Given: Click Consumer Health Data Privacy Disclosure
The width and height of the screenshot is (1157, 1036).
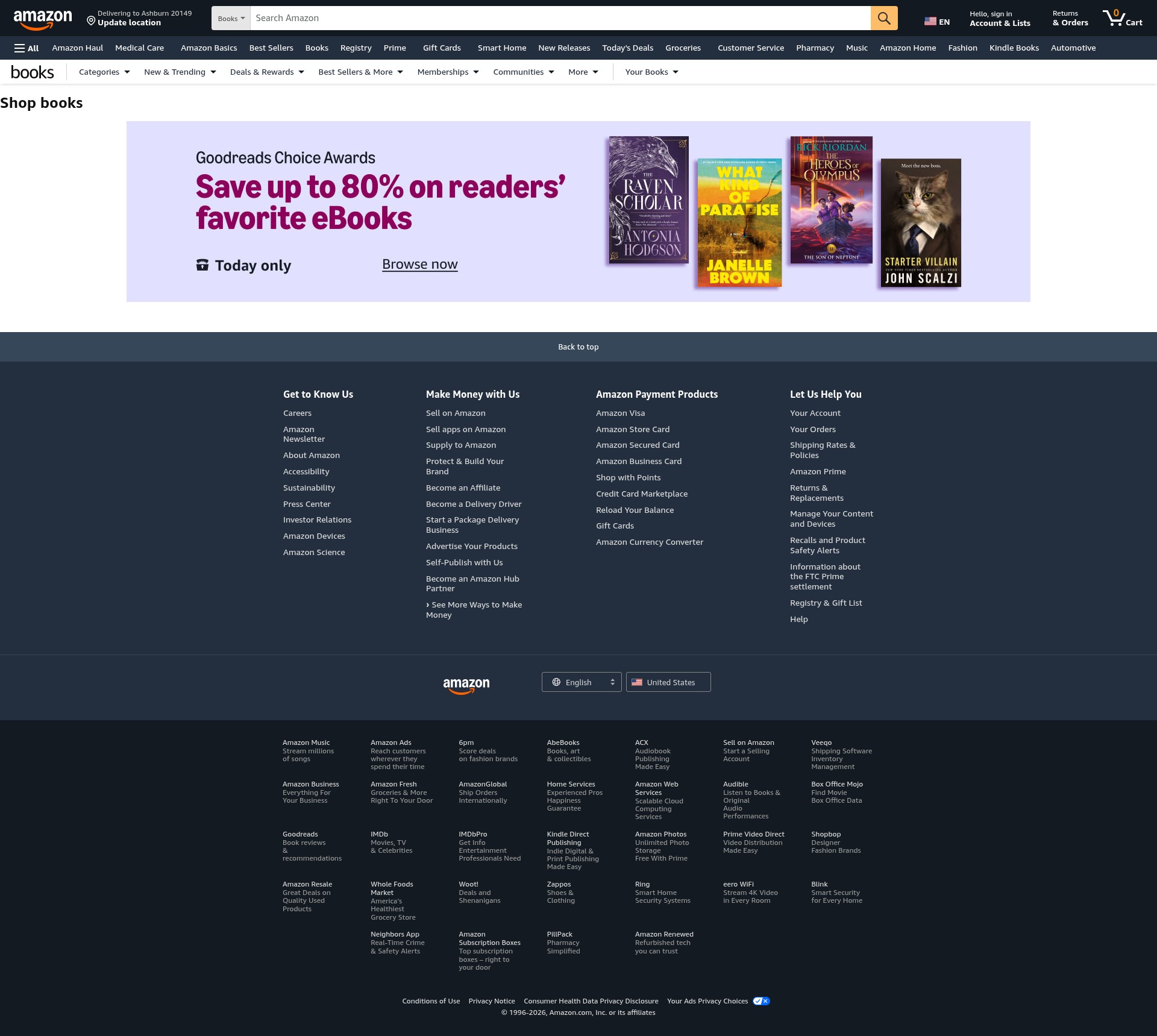Looking at the screenshot, I should pyautogui.click(x=591, y=1001).
